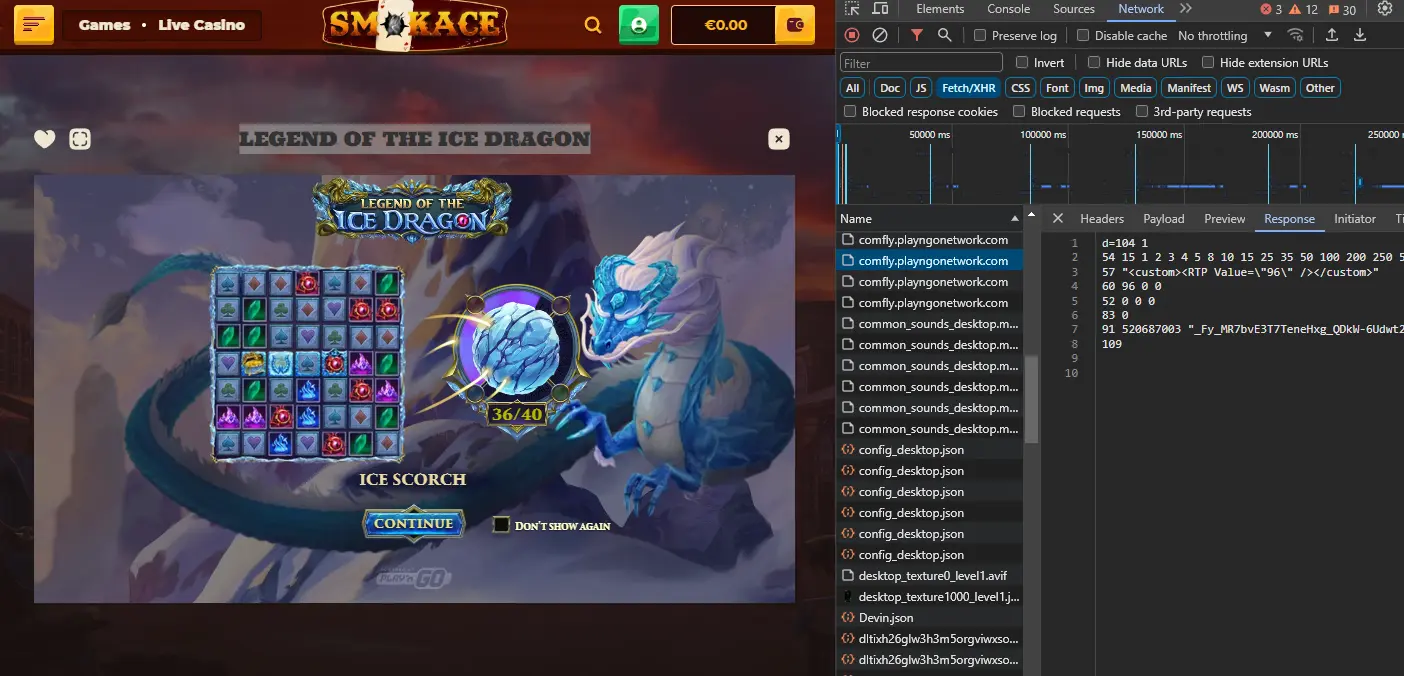
Task: Enable Preserve log checkbox
Action: click(980, 35)
